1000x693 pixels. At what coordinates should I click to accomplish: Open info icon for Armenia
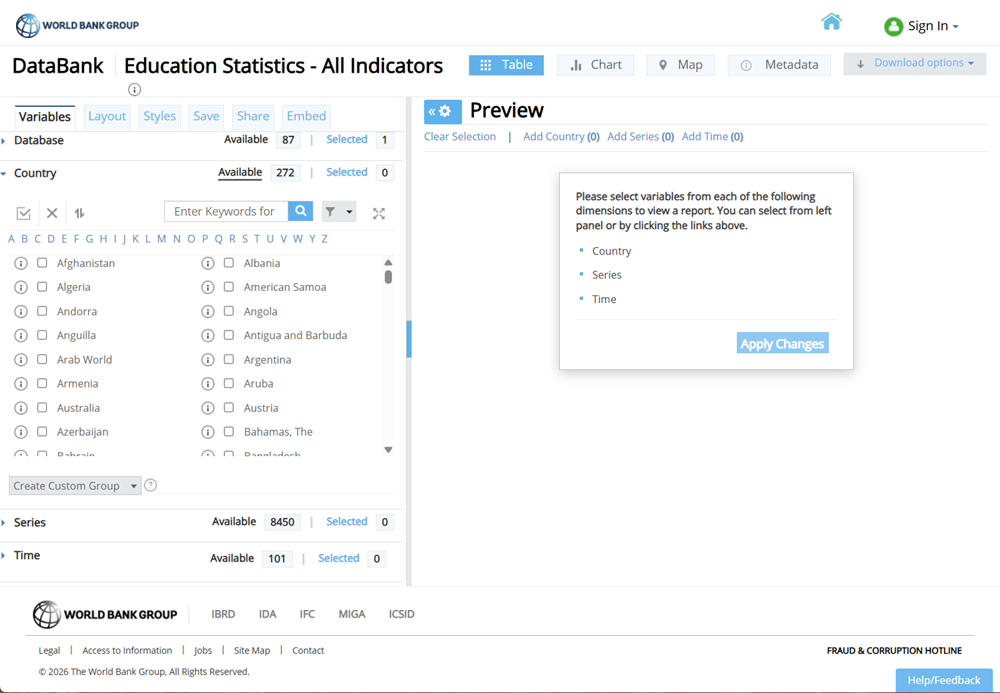pyautogui.click(x=21, y=384)
